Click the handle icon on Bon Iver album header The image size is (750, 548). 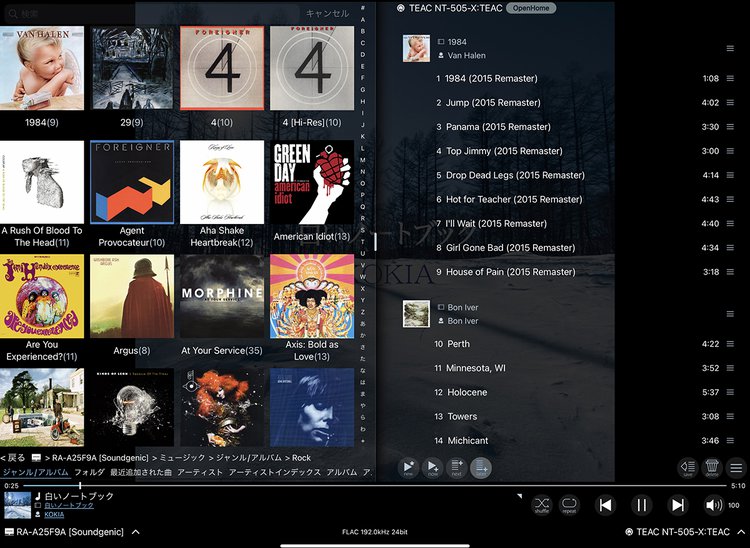730,314
